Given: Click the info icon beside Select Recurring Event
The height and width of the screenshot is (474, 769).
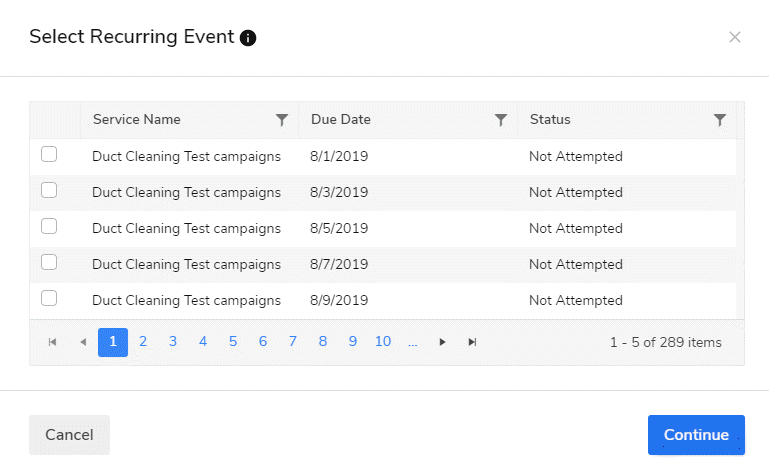Looking at the screenshot, I should 248,38.
